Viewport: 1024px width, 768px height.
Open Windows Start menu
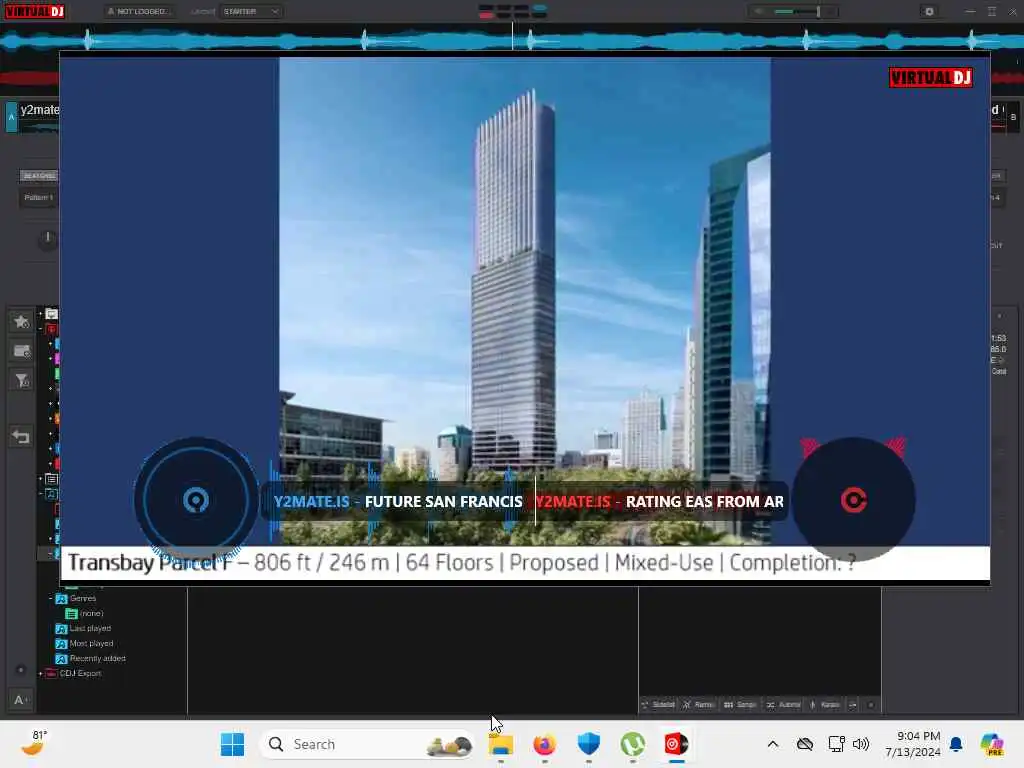pyautogui.click(x=232, y=744)
